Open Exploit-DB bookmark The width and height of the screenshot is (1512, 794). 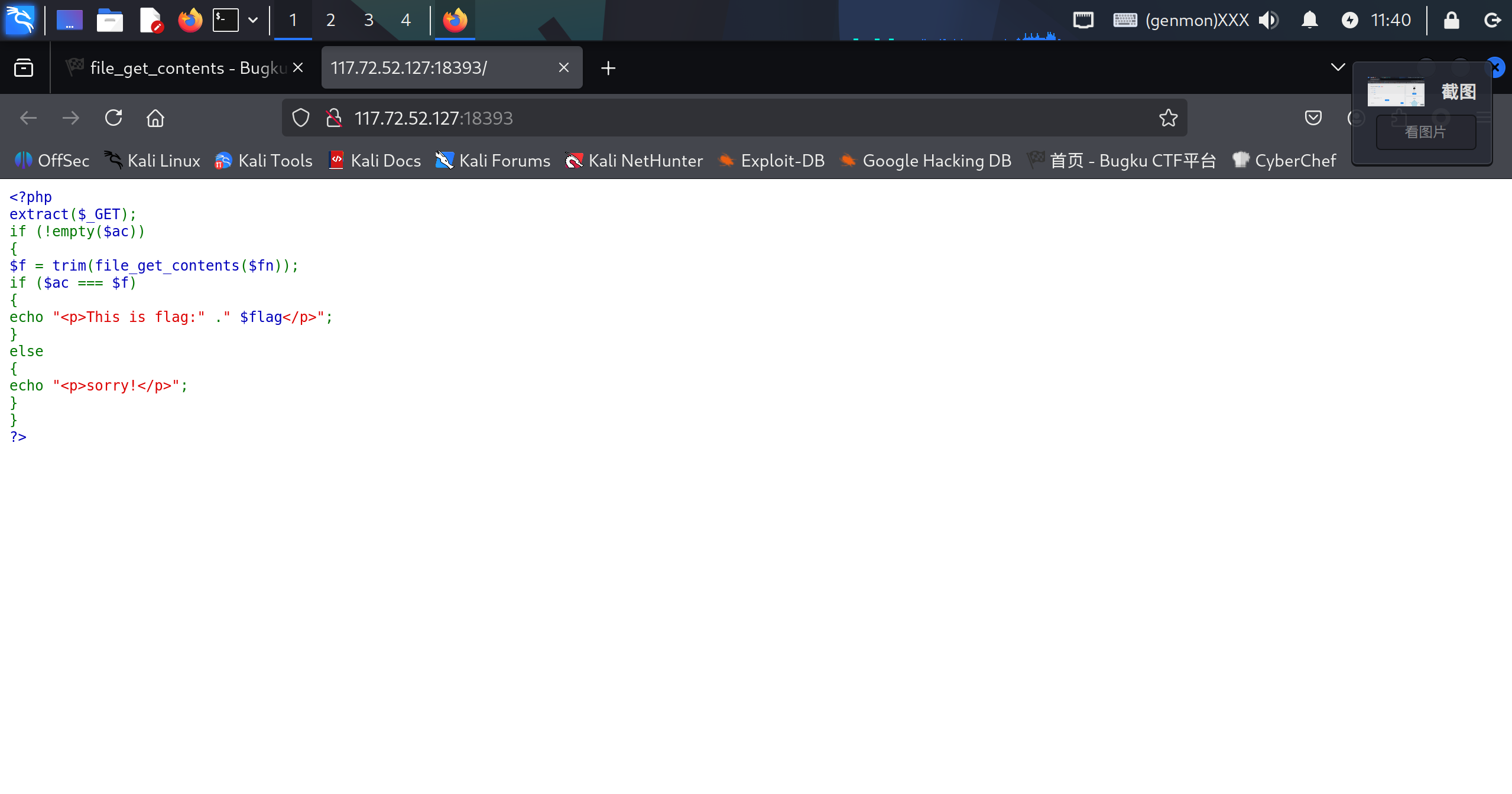(x=771, y=161)
